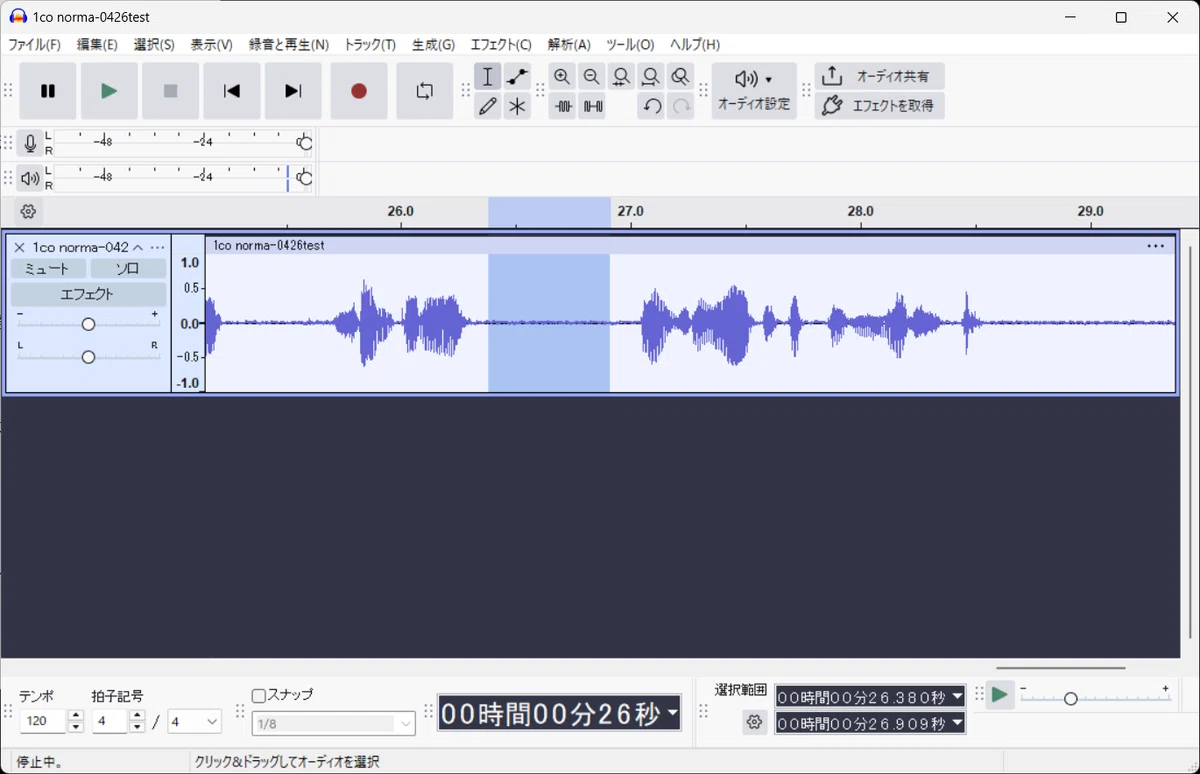Enable the スナップ checkbox
Image resolution: width=1200 pixels, height=774 pixels.
(259, 695)
